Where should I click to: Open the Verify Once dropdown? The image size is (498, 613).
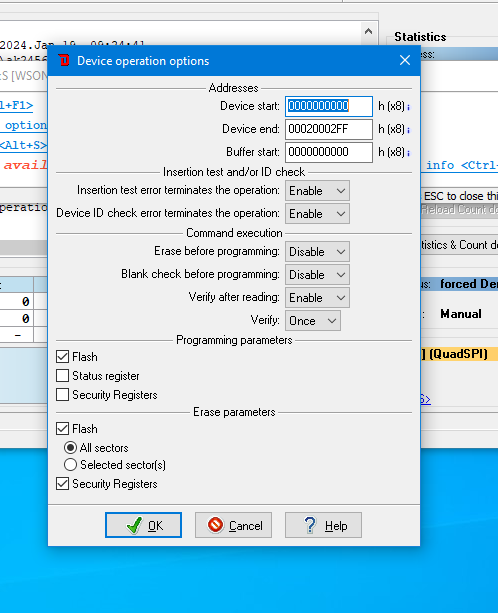313,321
